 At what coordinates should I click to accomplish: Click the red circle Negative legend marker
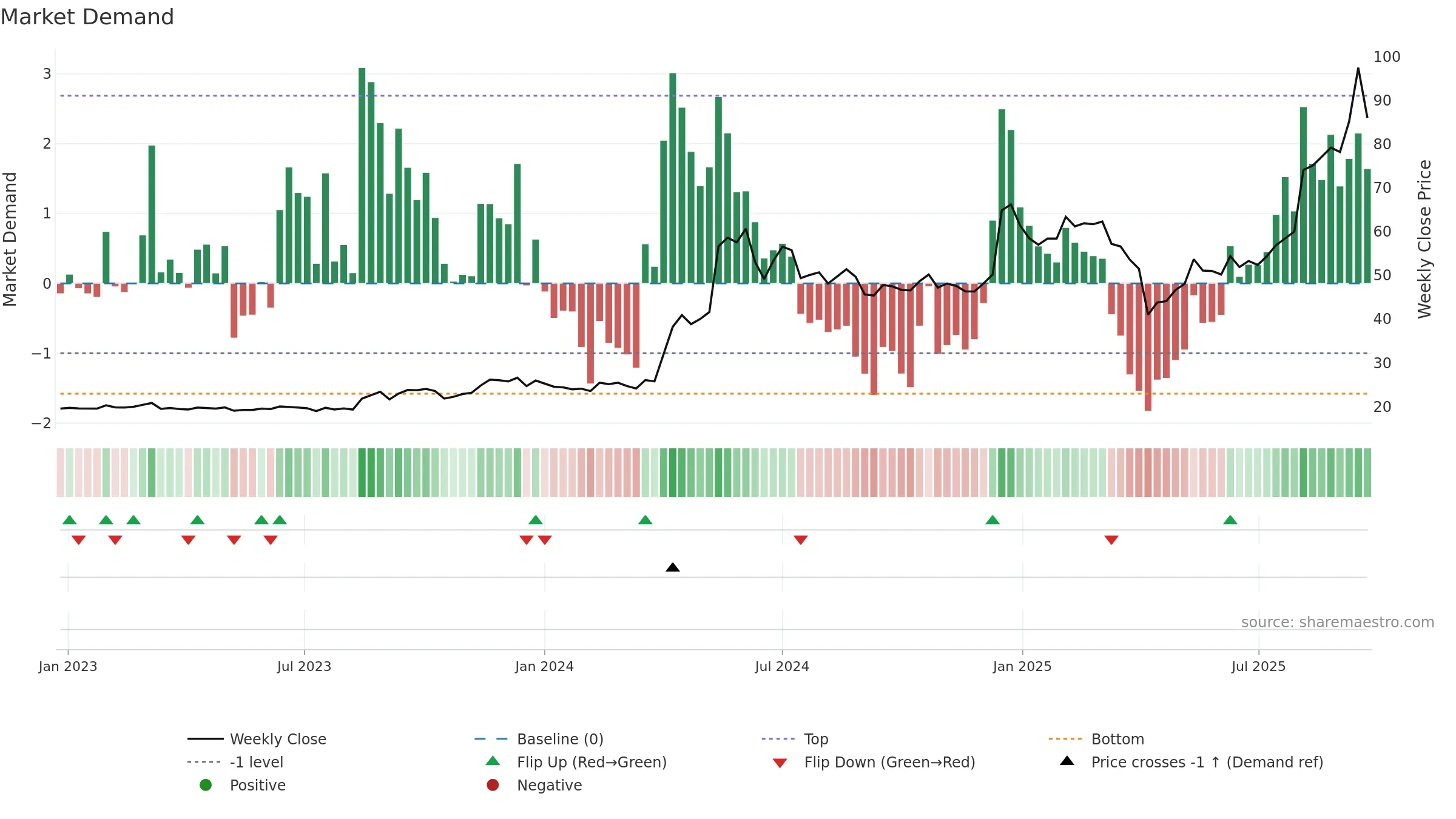point(493,785)
